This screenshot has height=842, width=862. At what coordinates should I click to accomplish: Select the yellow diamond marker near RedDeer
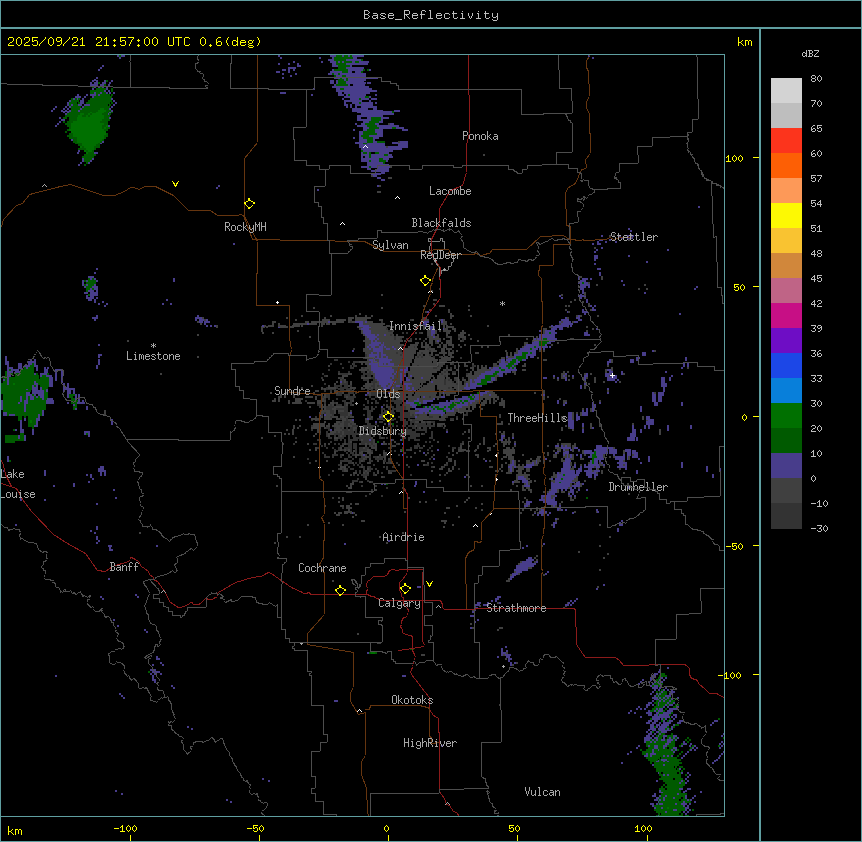click(426, 280)
